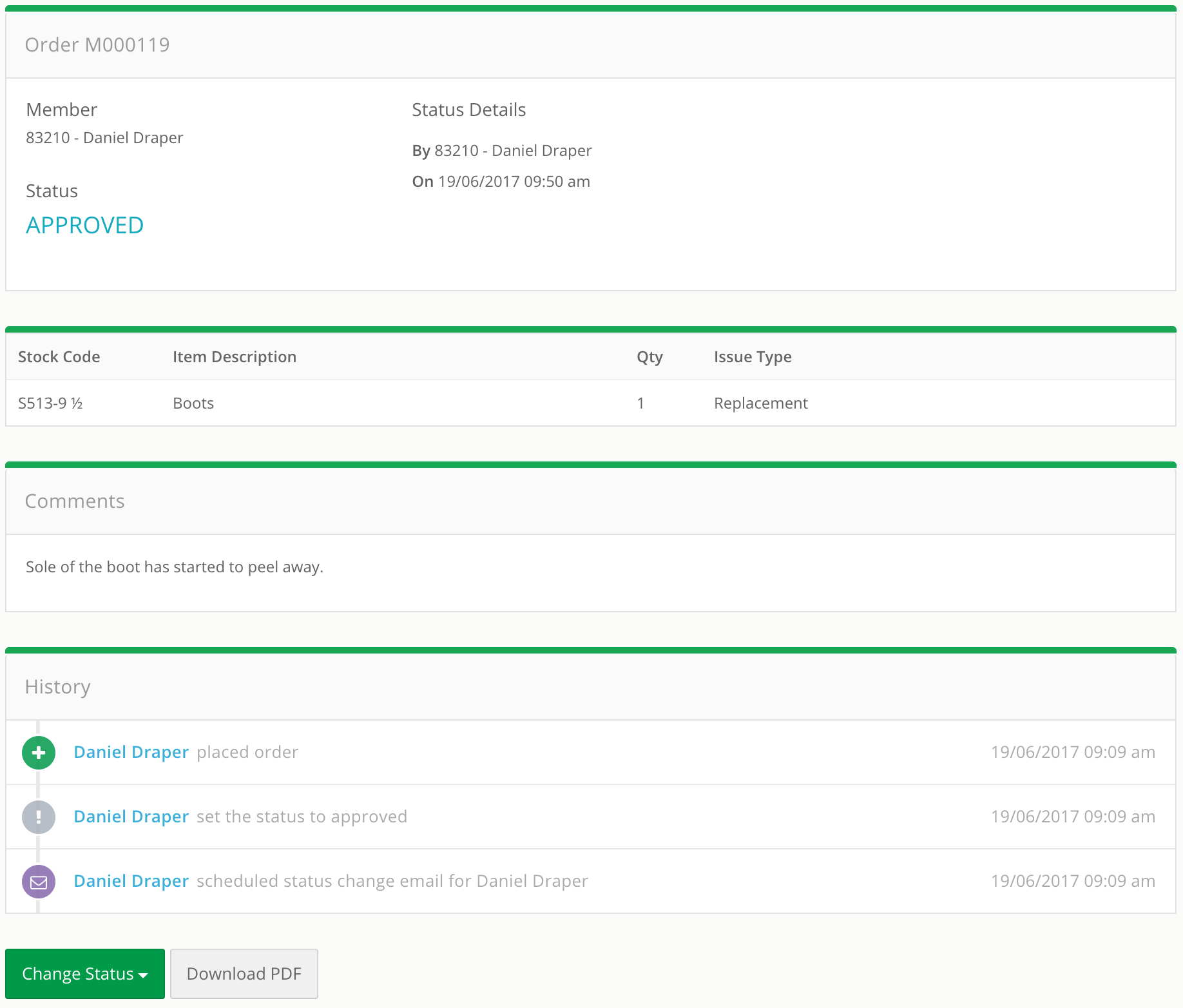Click the purple envelope email icon
1183x1008 pixels.
39,882
